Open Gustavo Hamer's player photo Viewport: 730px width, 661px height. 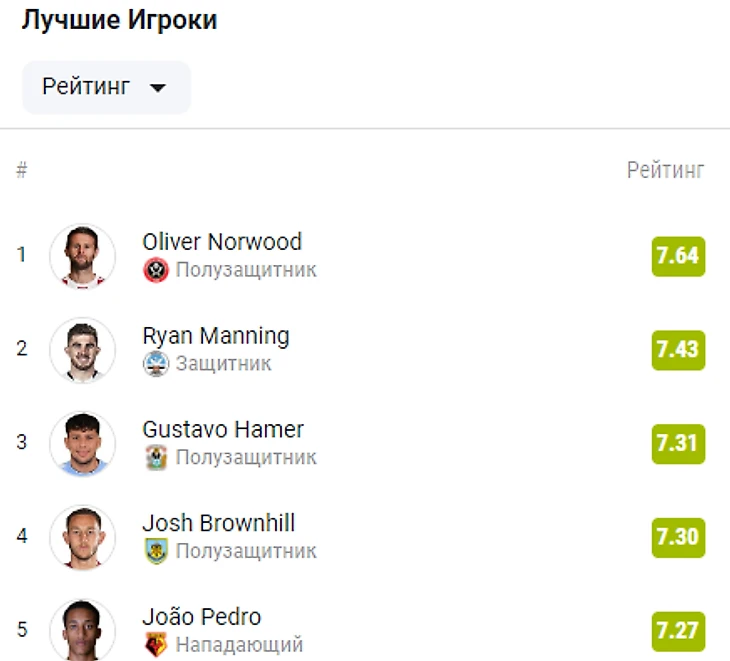82,443
